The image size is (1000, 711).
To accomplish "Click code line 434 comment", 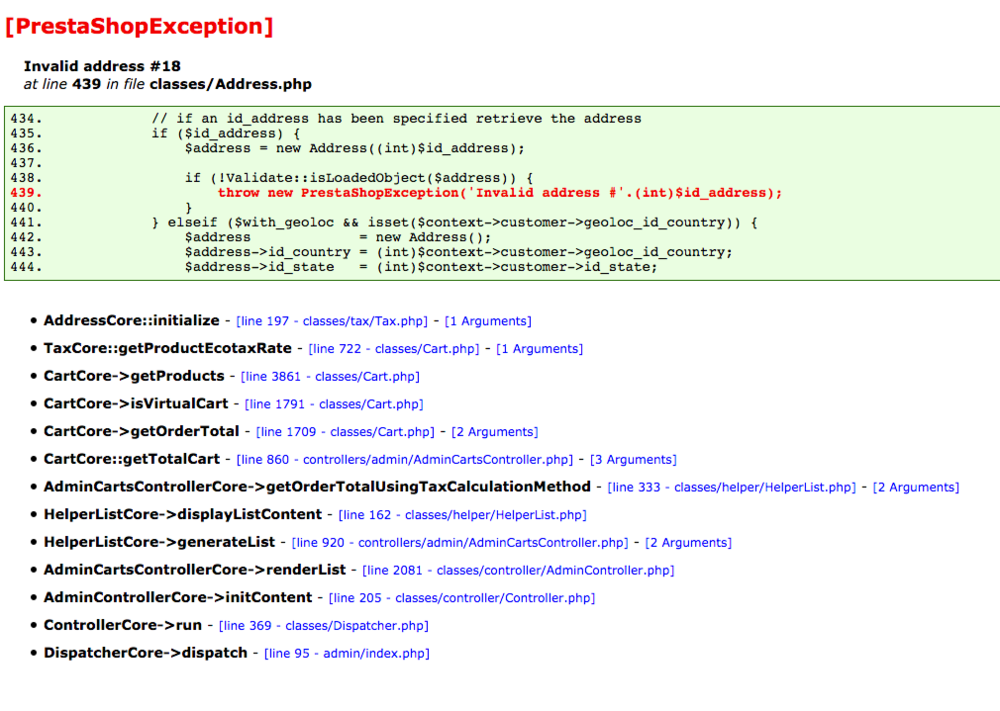I will tap(396, 119).
